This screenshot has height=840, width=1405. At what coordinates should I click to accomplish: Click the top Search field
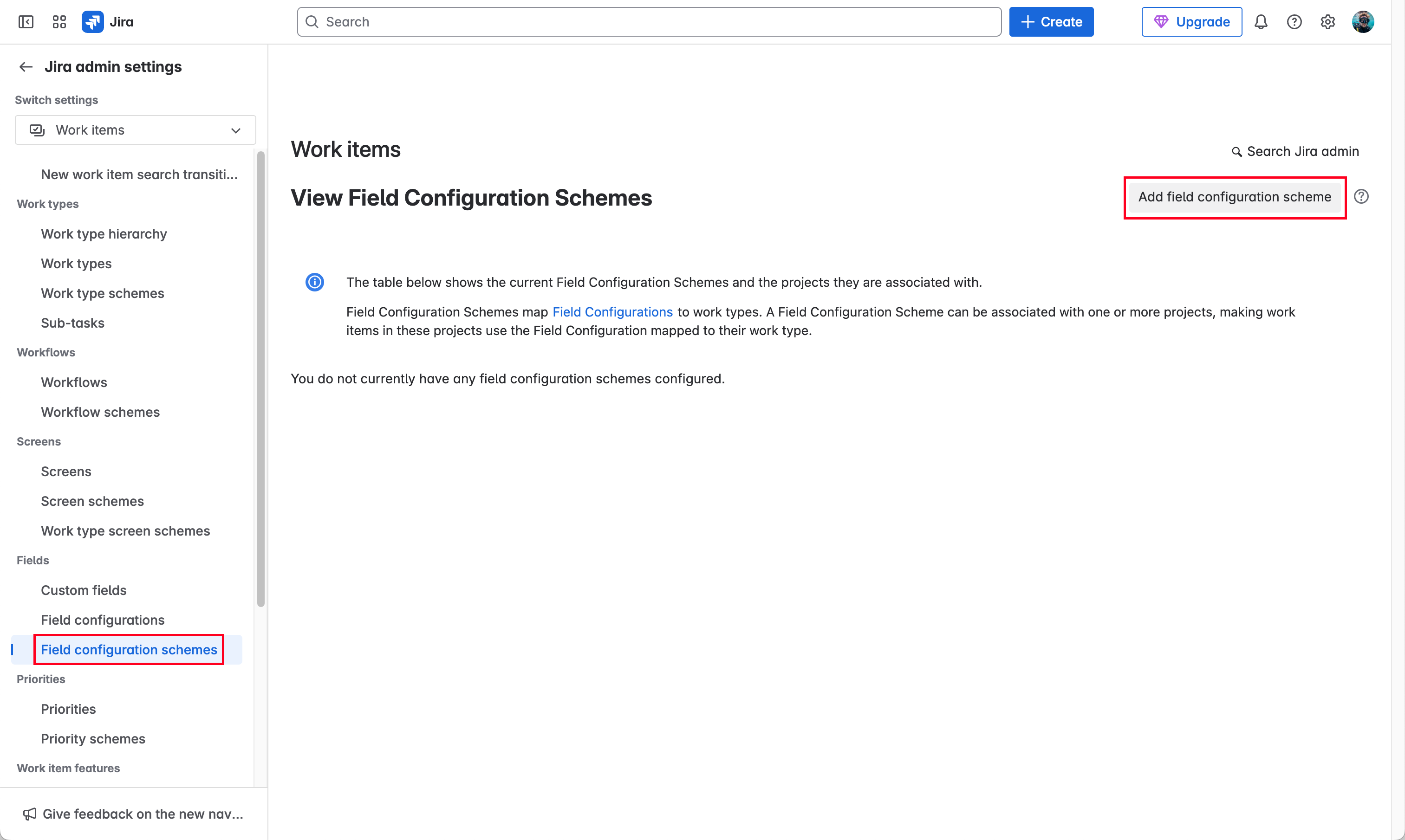(649, 22)
